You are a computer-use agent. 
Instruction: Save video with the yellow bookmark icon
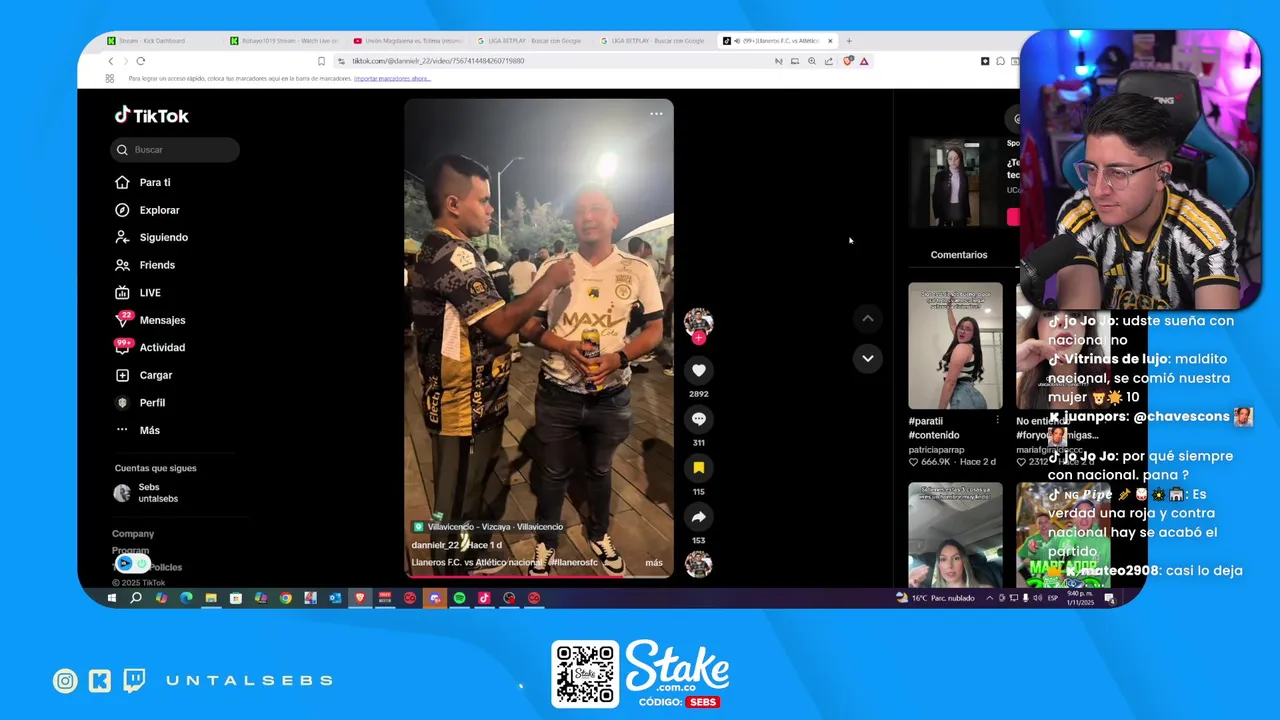[699, 468]
